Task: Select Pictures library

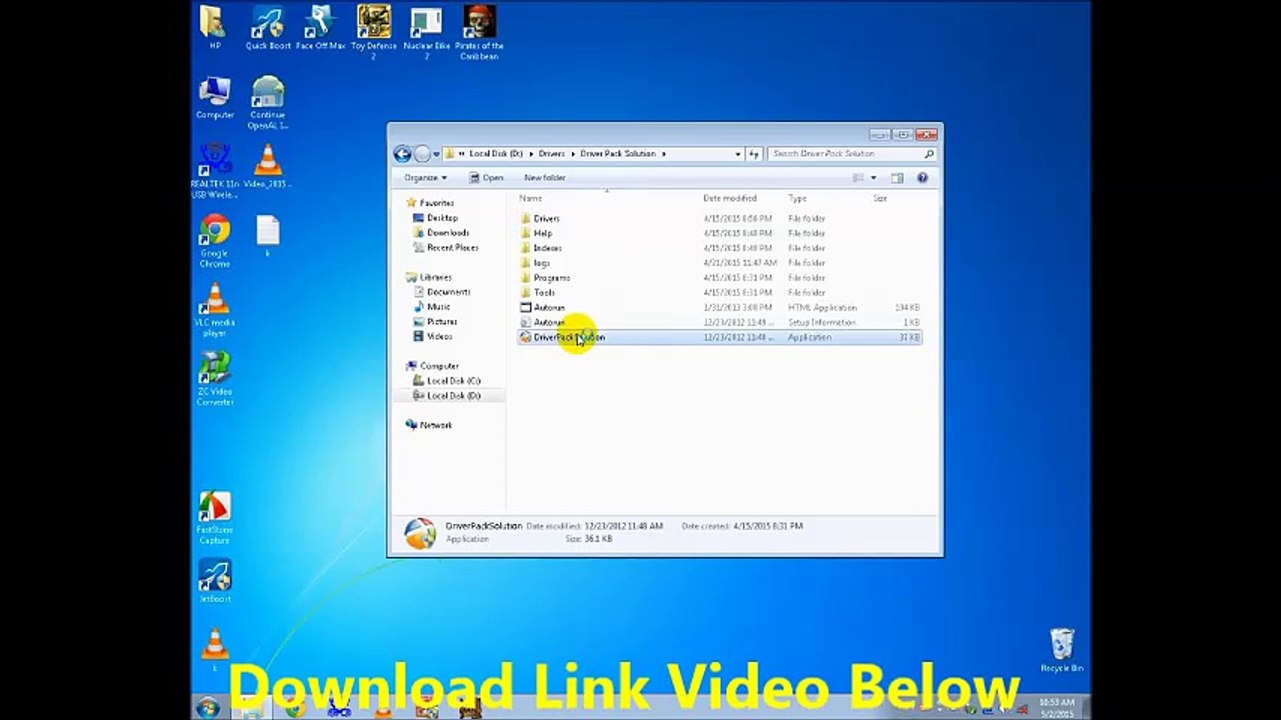Action: pos(435,322)
